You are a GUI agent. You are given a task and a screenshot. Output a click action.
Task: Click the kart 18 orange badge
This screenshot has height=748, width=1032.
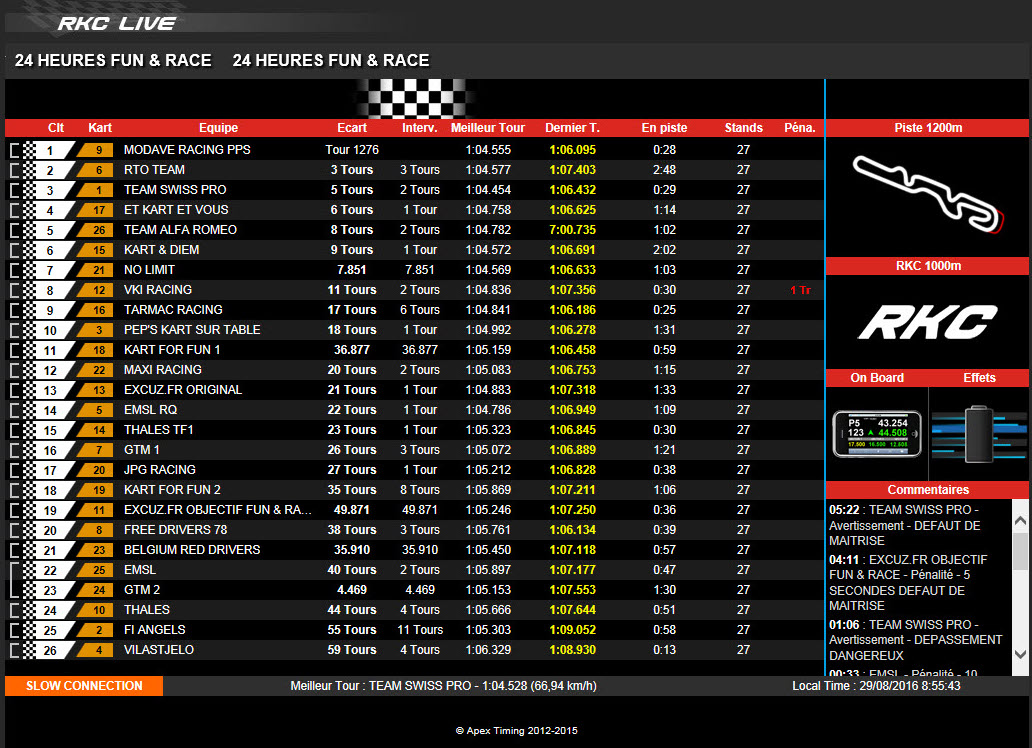(x=96, y=350)
